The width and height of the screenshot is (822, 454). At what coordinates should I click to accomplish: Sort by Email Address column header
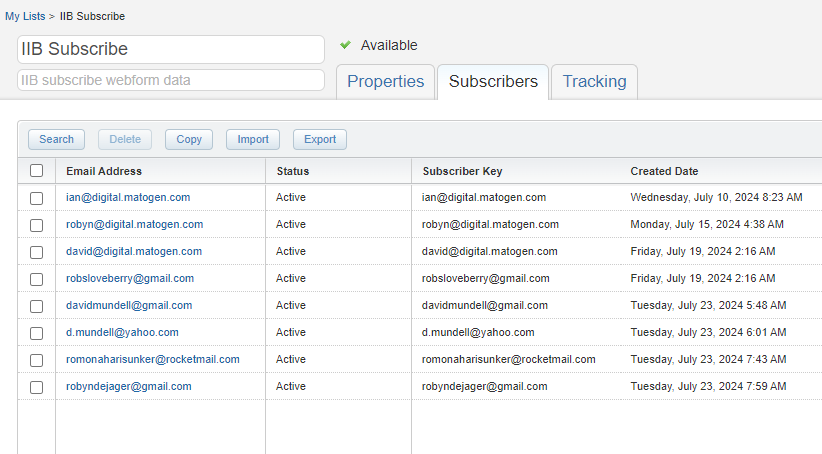(x=104, y=171)
